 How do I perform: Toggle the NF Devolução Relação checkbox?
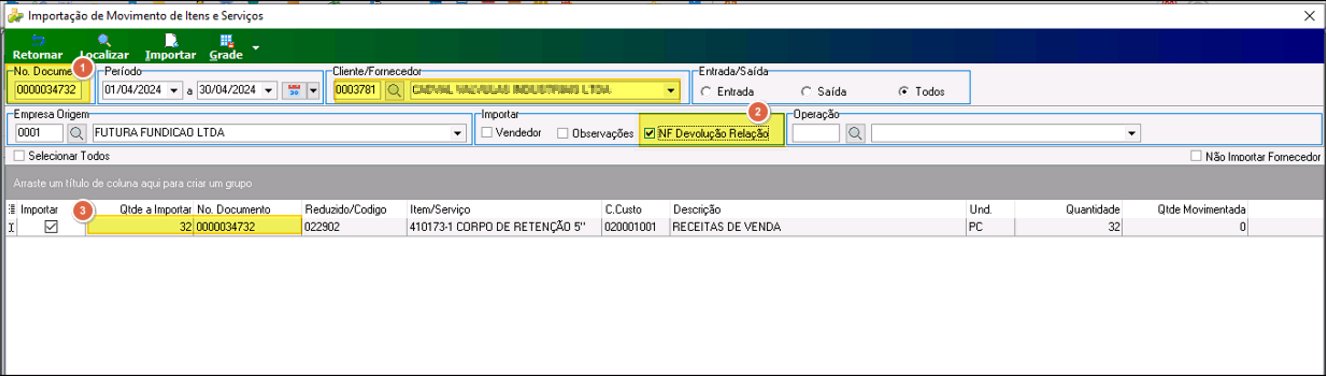pos(651,132)
